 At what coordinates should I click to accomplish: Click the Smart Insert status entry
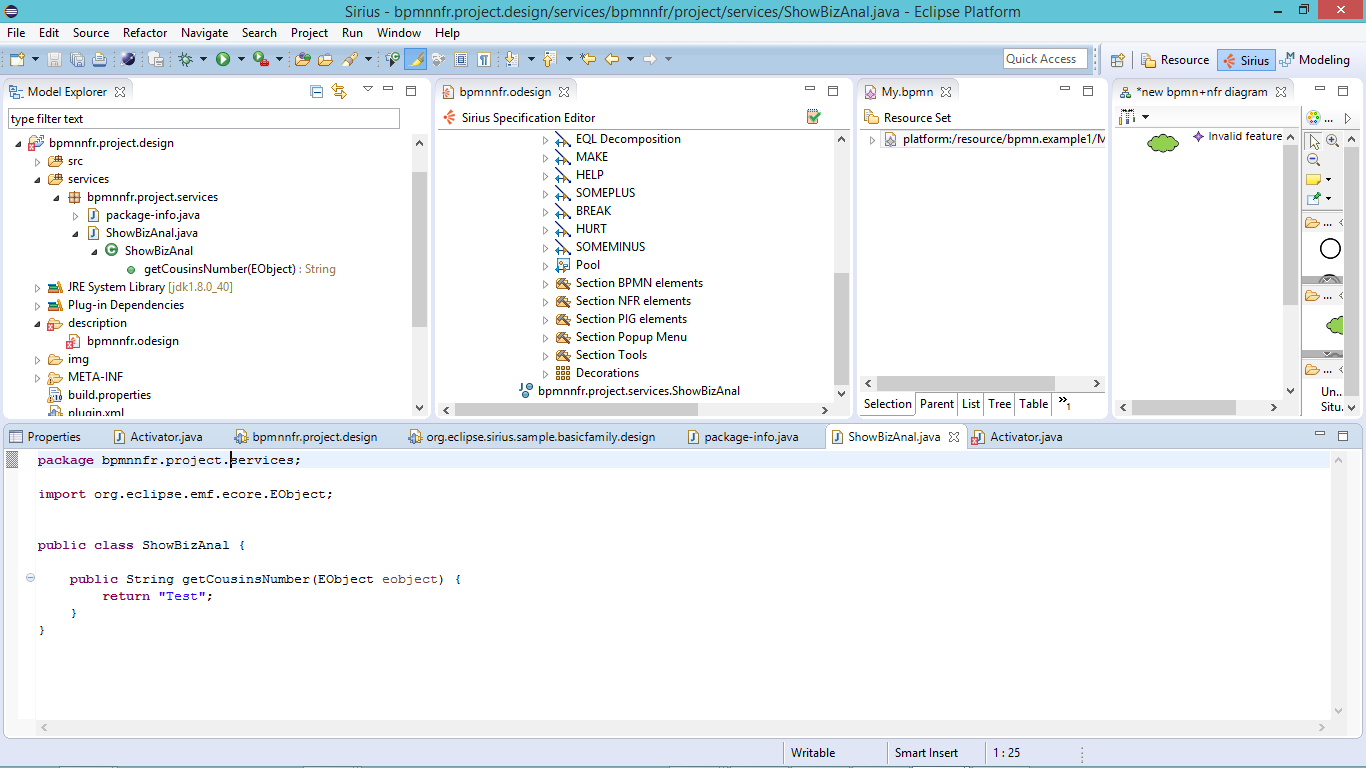pos(926,753)
